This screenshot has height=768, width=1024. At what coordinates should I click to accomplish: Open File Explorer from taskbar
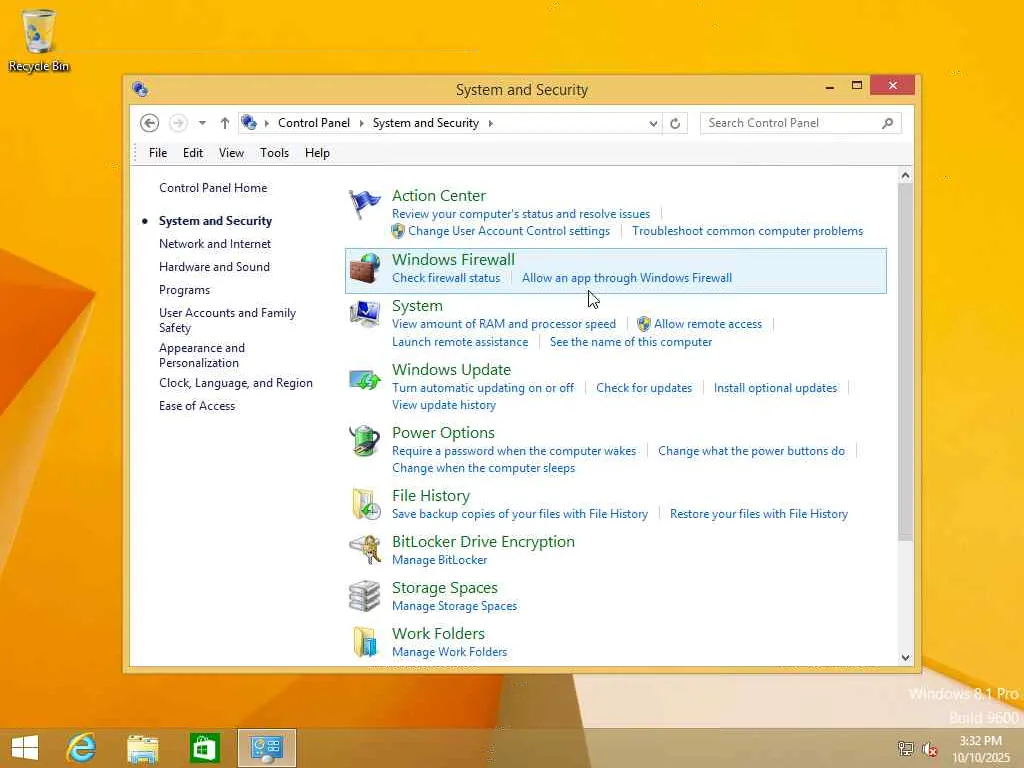click(143, 748)
